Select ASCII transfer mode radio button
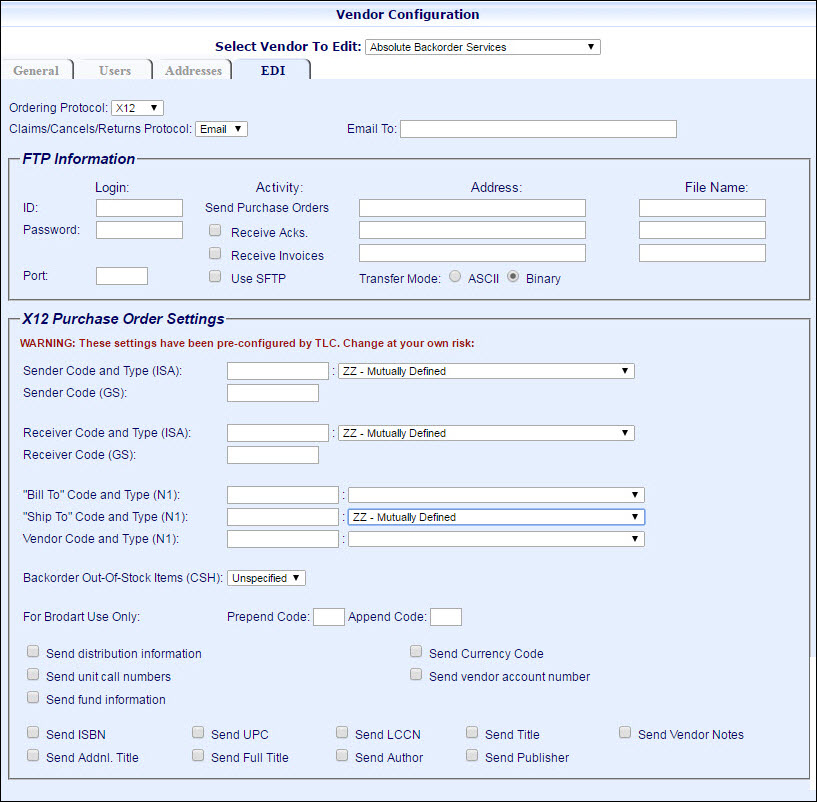817x802 pixels. coord(455,276)
